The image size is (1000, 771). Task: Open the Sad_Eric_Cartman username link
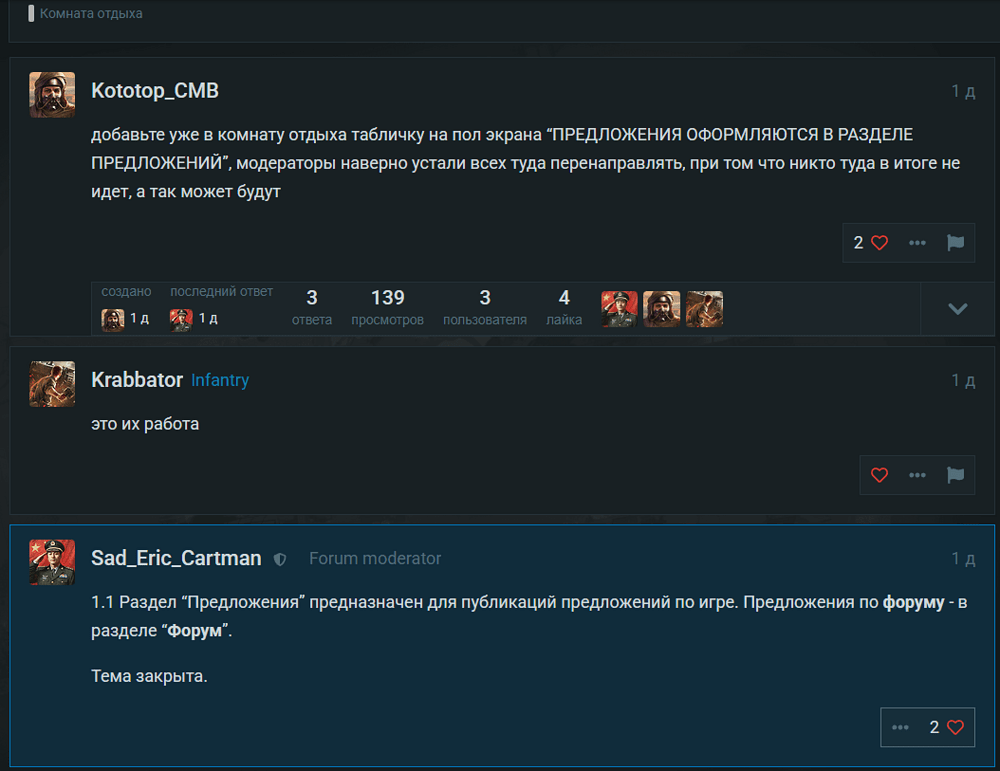176,559
